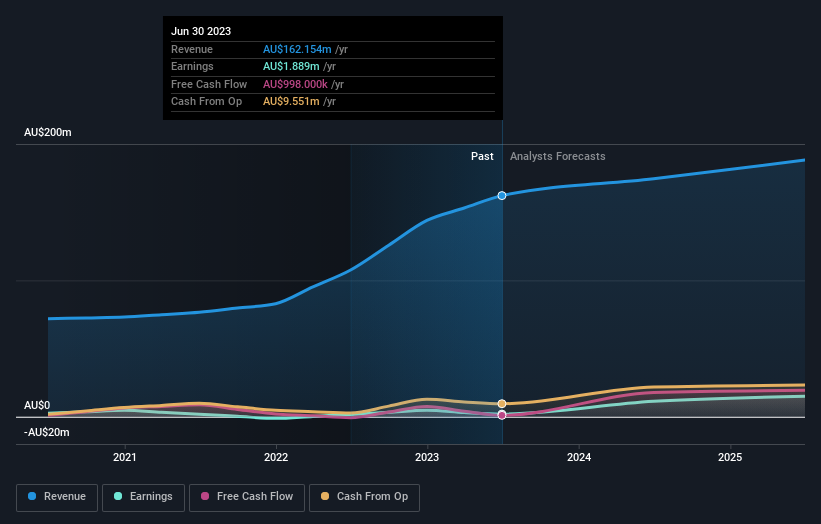Click the AU$1.889m earnings value
The image size is (821, 524).
pos(291,66)
